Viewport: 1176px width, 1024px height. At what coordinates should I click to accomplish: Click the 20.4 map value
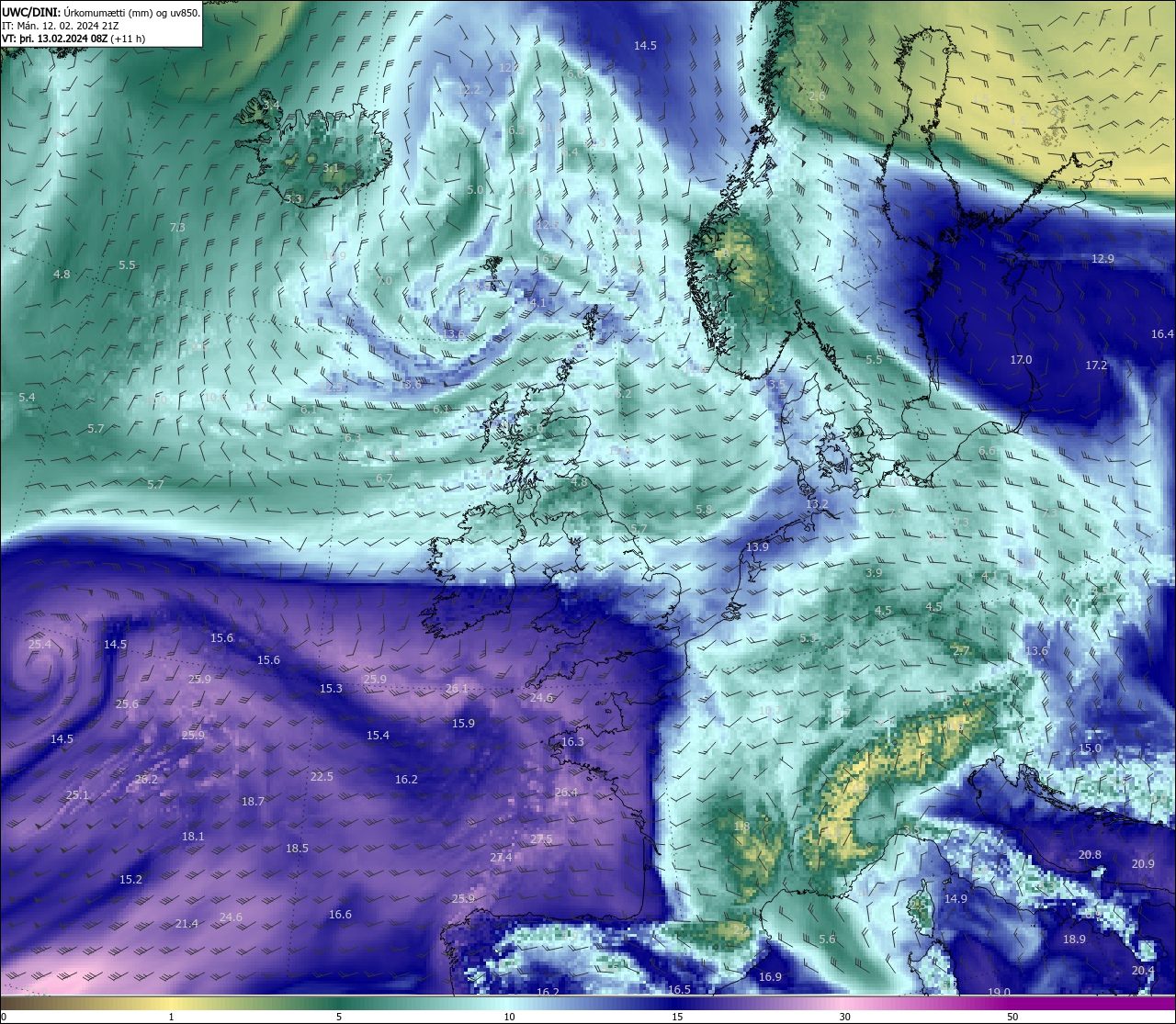(1143, 970)
